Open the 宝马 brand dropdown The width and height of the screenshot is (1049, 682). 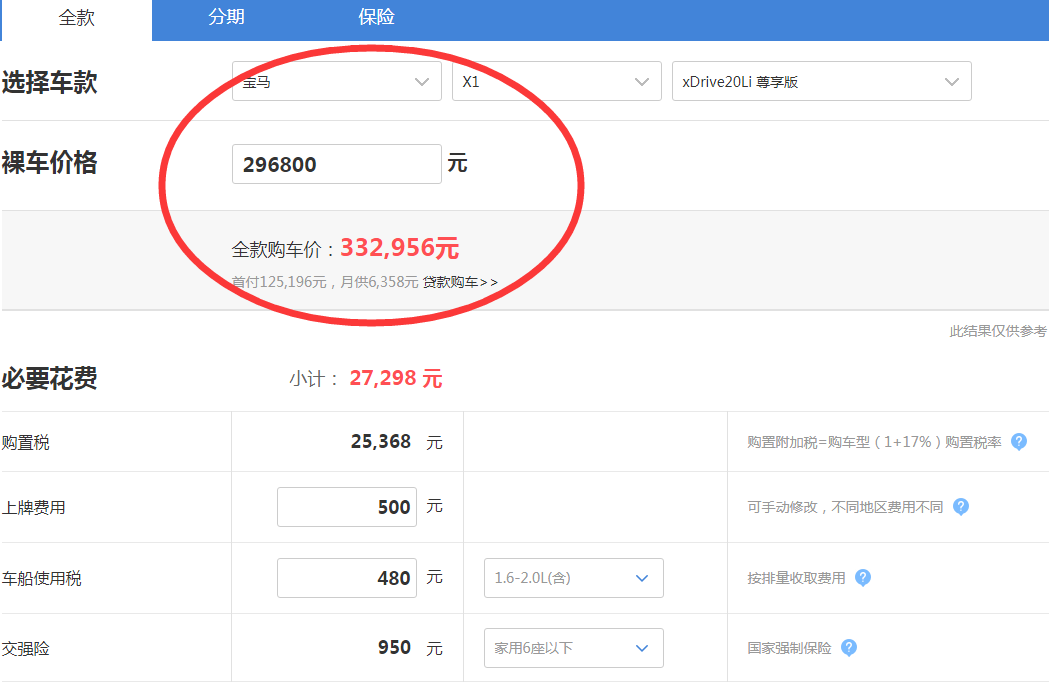(x=337, y=82)
